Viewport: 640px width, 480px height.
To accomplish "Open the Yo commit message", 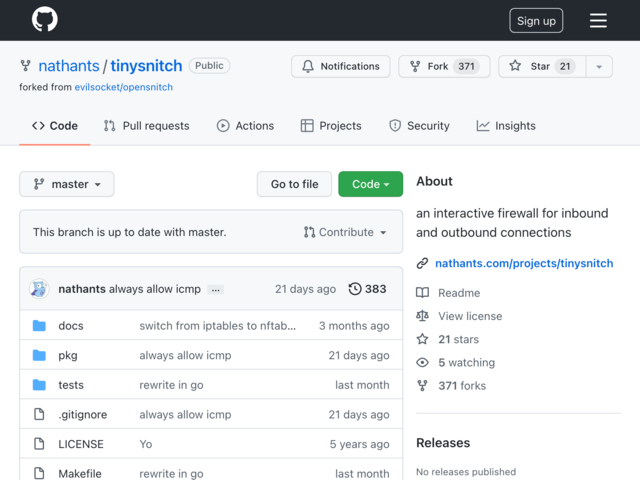I will (146, 444).
